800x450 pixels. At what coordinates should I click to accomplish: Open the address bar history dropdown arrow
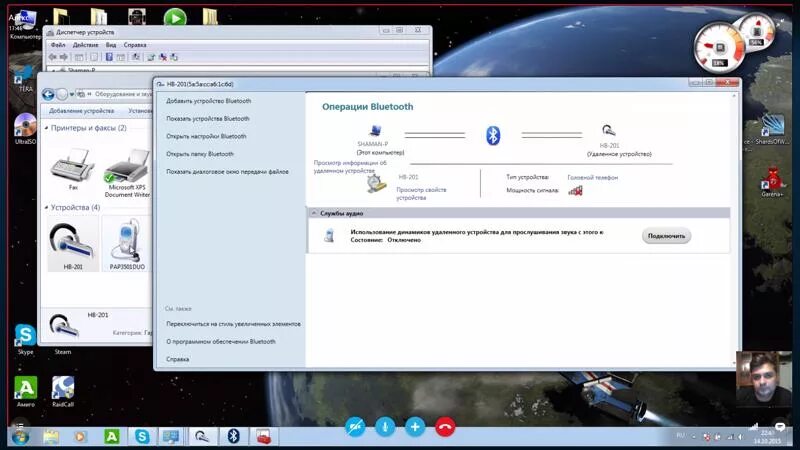(72, 94)
